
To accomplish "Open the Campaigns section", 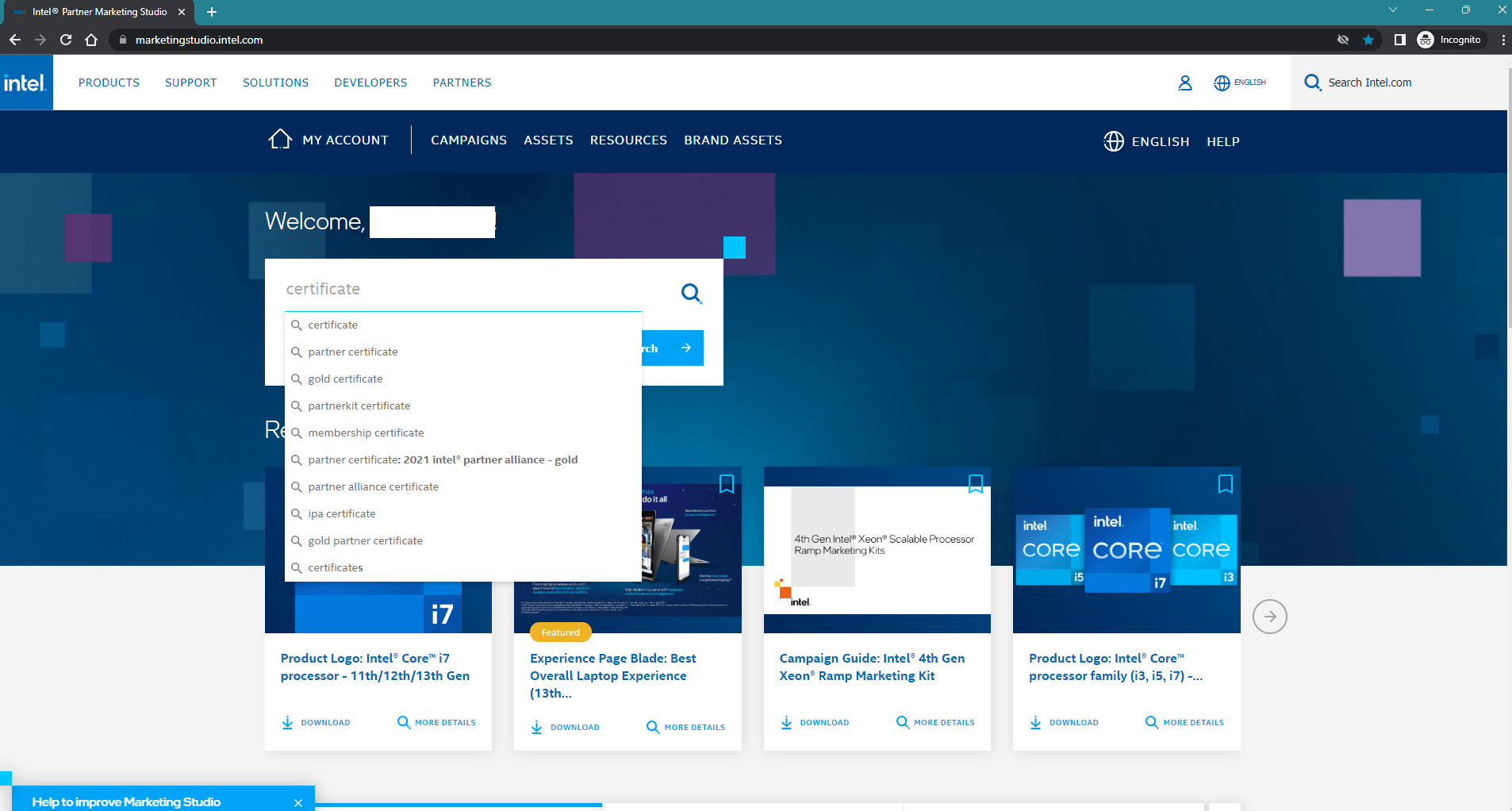I will pos(469,140).
